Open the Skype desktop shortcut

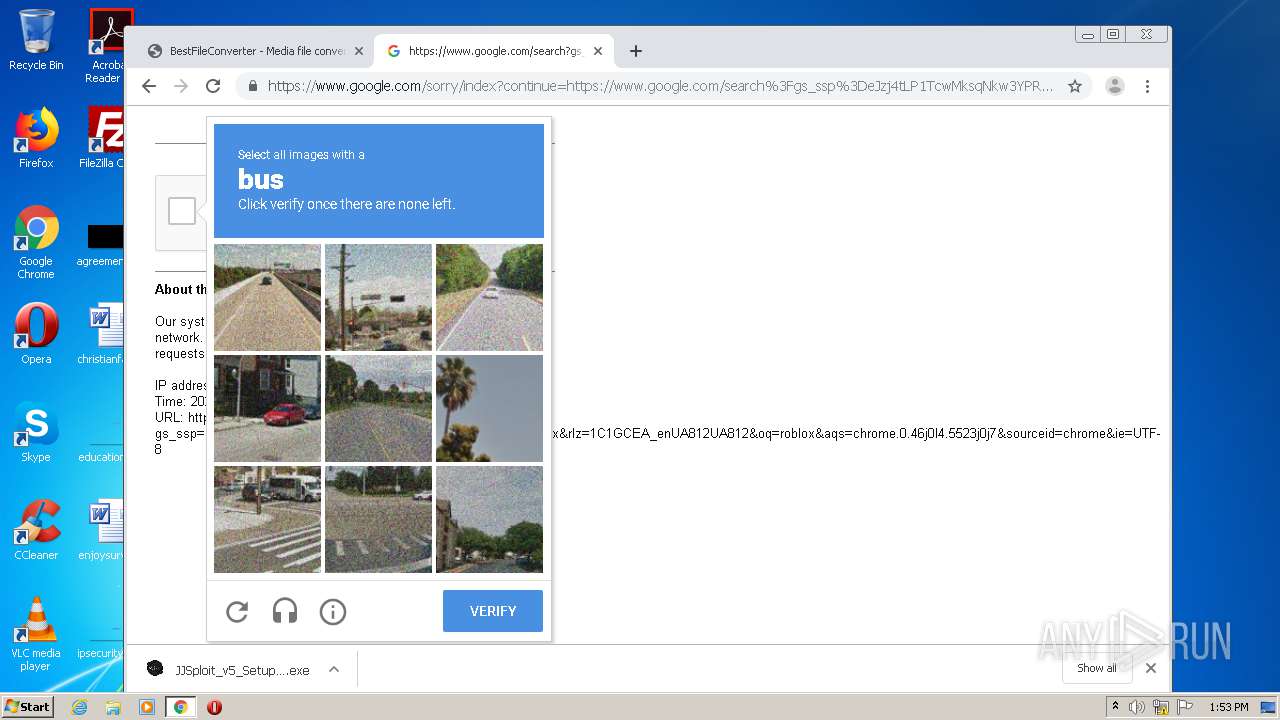click(x=36, y=432)
